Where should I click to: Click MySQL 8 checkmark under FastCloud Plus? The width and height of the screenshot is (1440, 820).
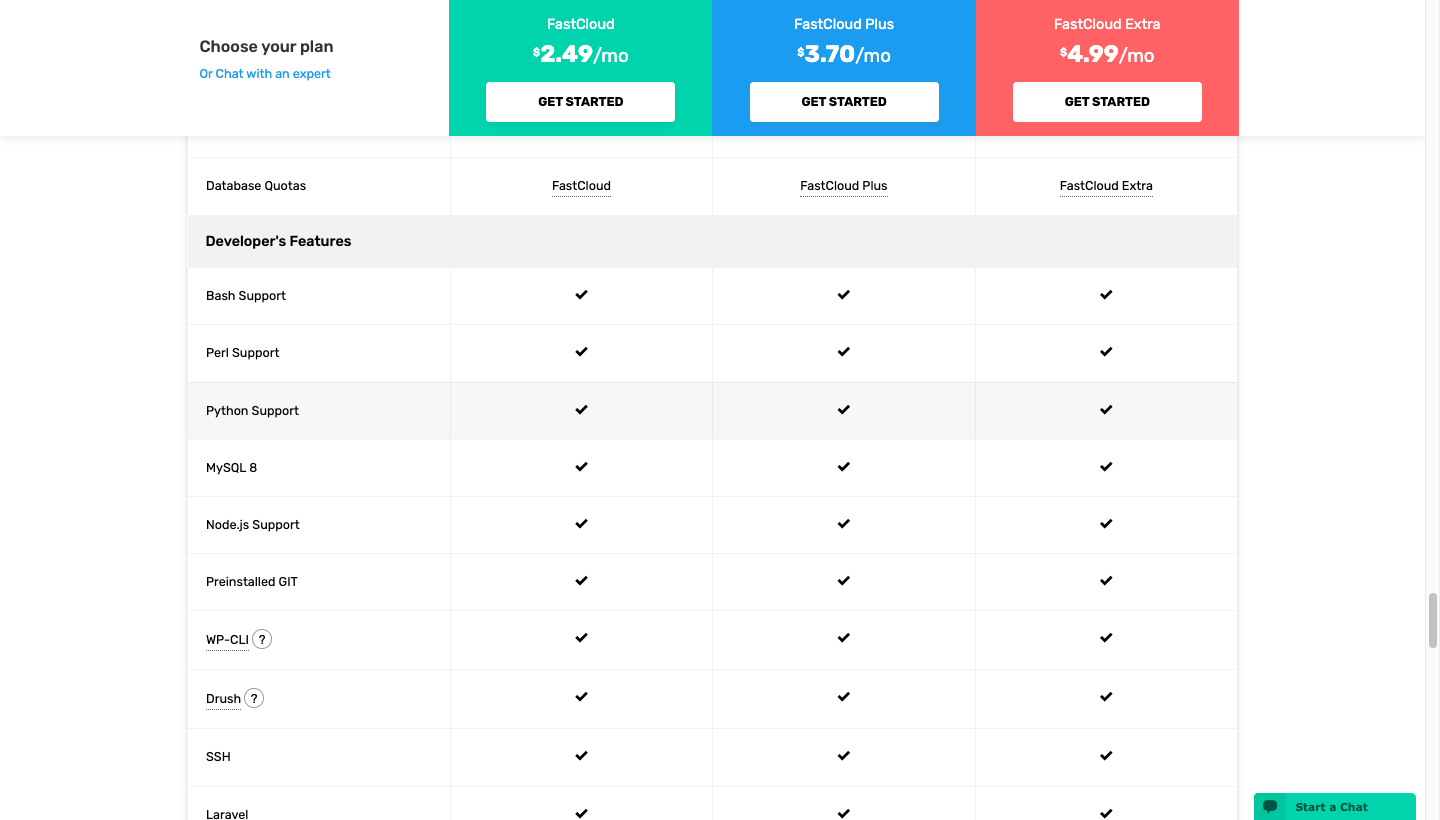tap(844, 467)
